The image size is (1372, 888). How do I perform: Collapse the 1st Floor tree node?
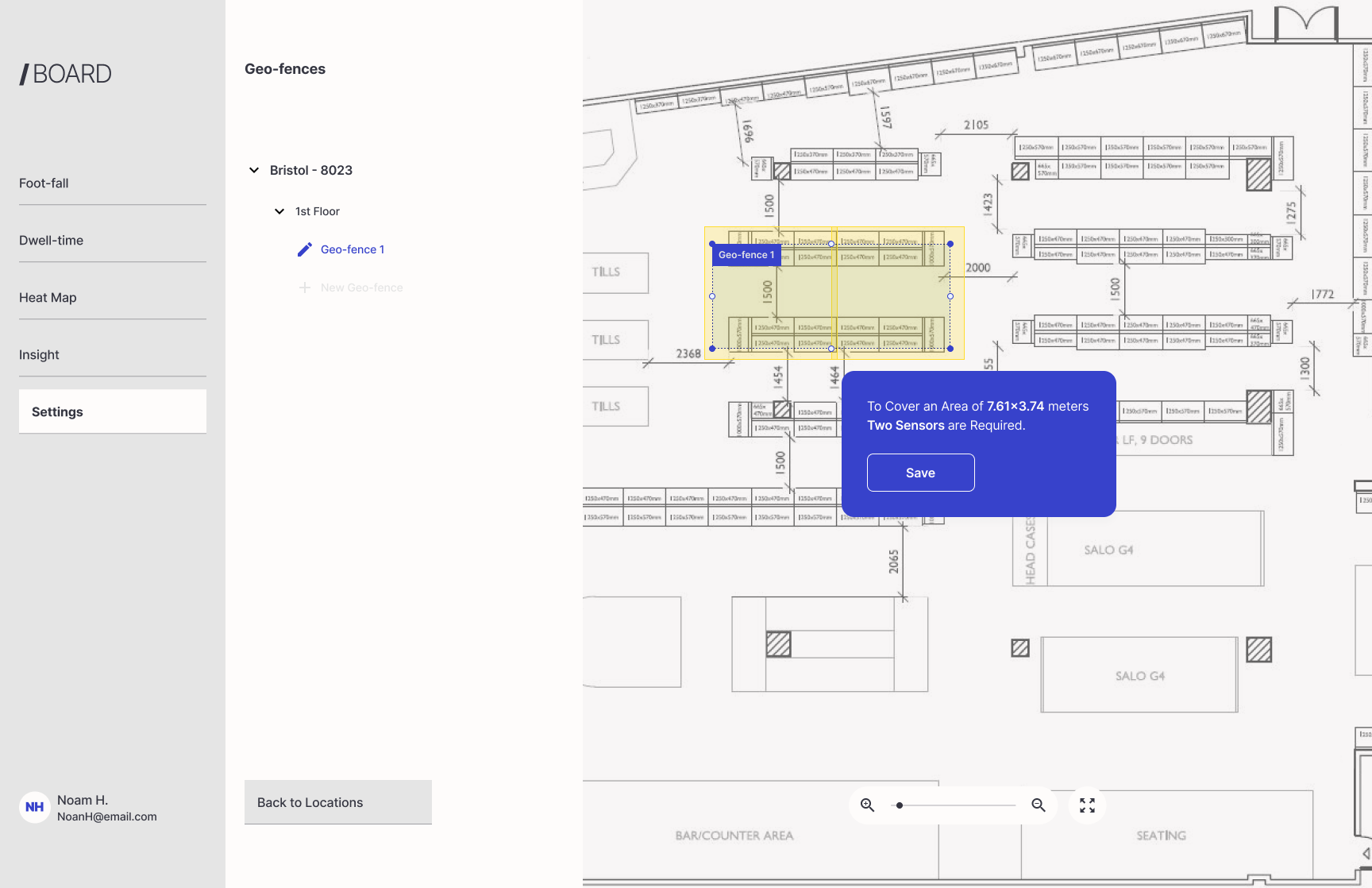click(x=279, y=211)
